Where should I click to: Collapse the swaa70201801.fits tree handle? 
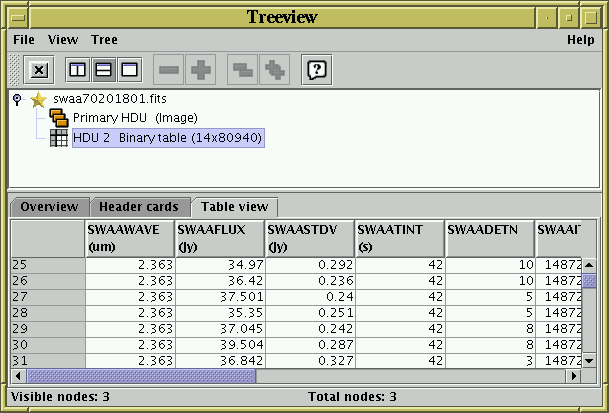pos(17,100)
